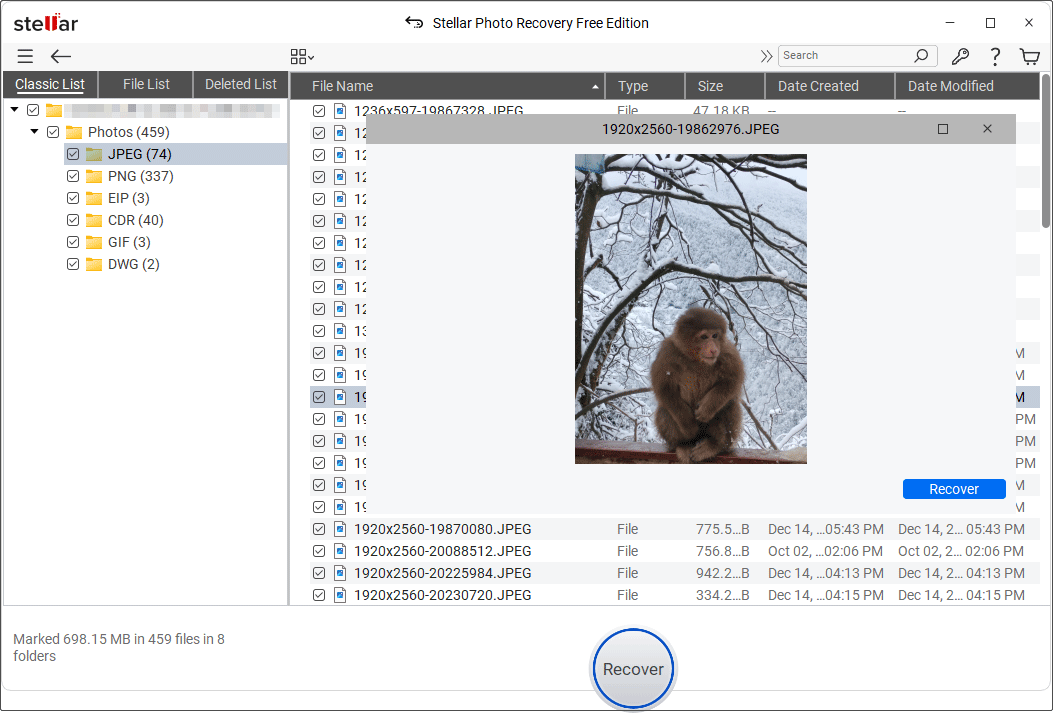
Task: Sort by the Date Created column
Action: (830, 86)
